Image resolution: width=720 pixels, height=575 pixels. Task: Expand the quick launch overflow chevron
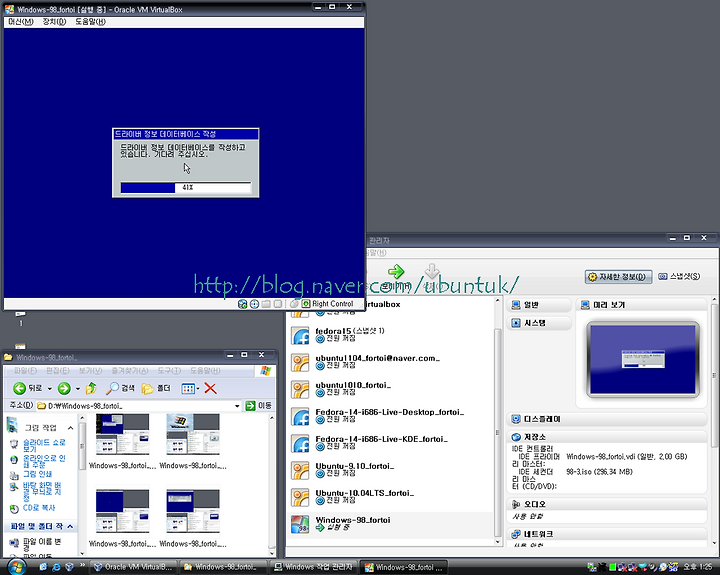pyautogui.click(x=83, y=566)
